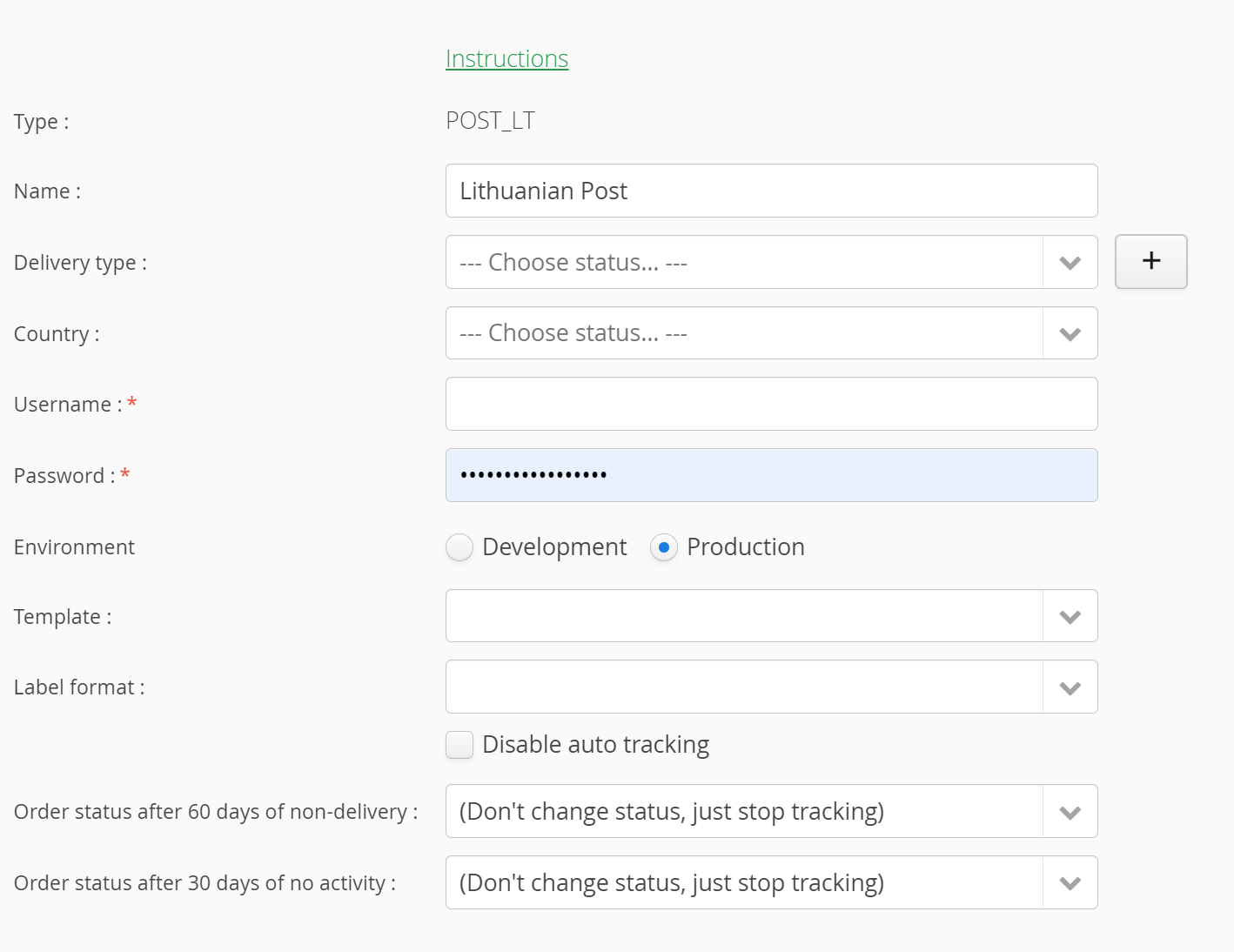Viewport: 1234px width, 952px height.
Task: Enable the Disable auto tracking checkbox
Action: [x=459, y=745]
